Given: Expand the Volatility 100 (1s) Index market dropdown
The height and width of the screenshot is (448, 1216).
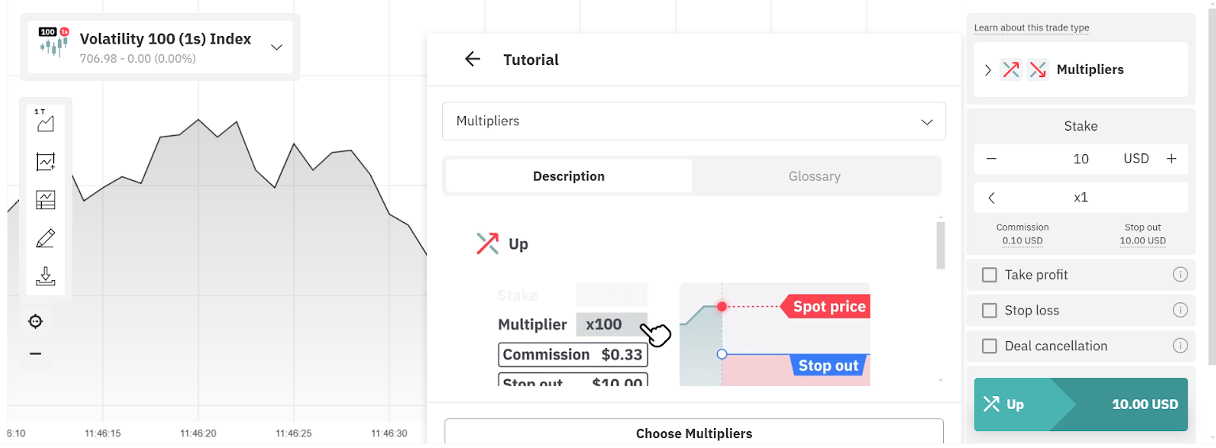Looking at the screenshot, I should pos(277,47).
